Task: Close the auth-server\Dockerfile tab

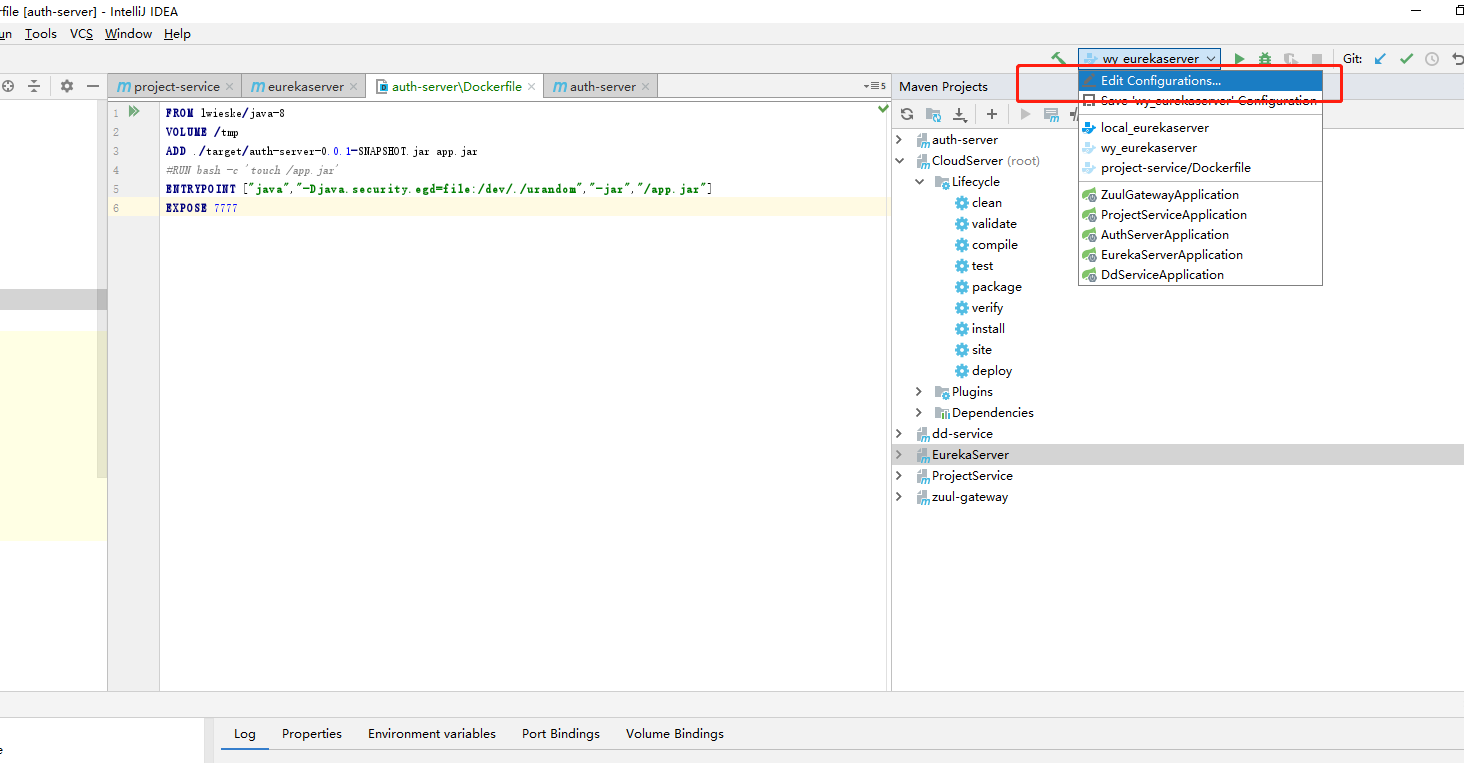Action: pyautogui.click(x=532, y=87)
